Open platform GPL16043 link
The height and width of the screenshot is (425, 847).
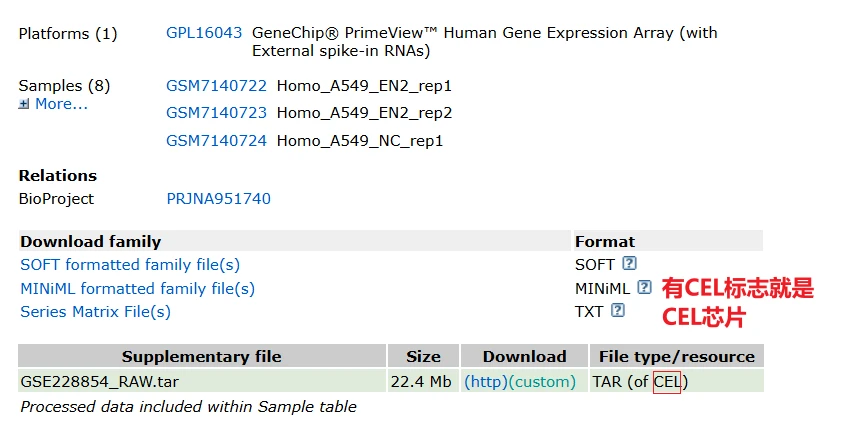(x=204, y=33)
